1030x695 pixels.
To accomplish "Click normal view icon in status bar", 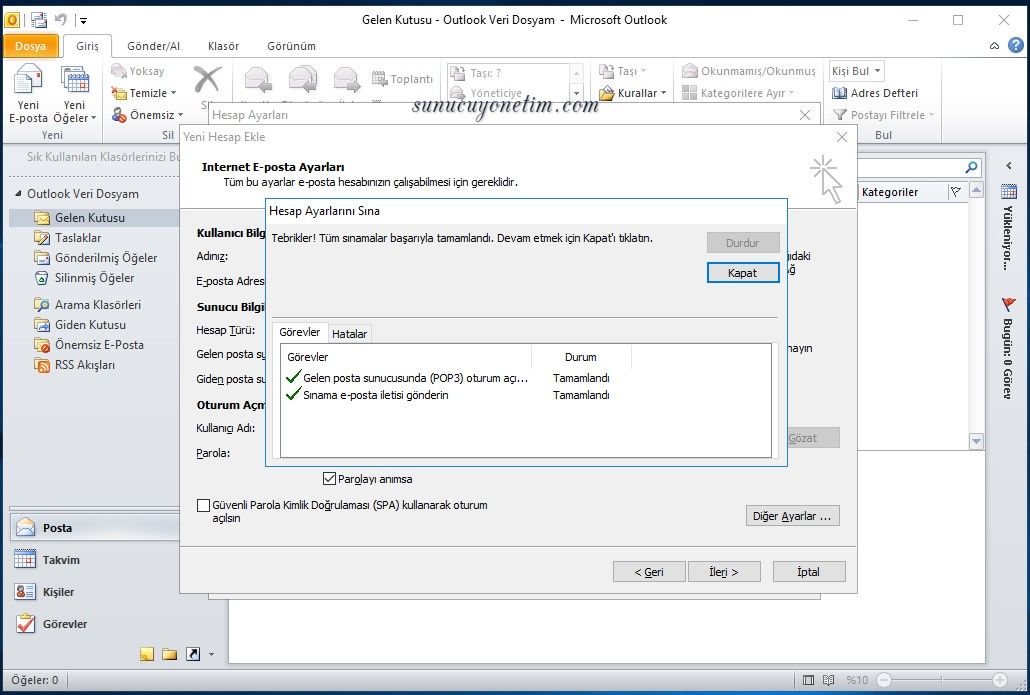I will [809, 680].
